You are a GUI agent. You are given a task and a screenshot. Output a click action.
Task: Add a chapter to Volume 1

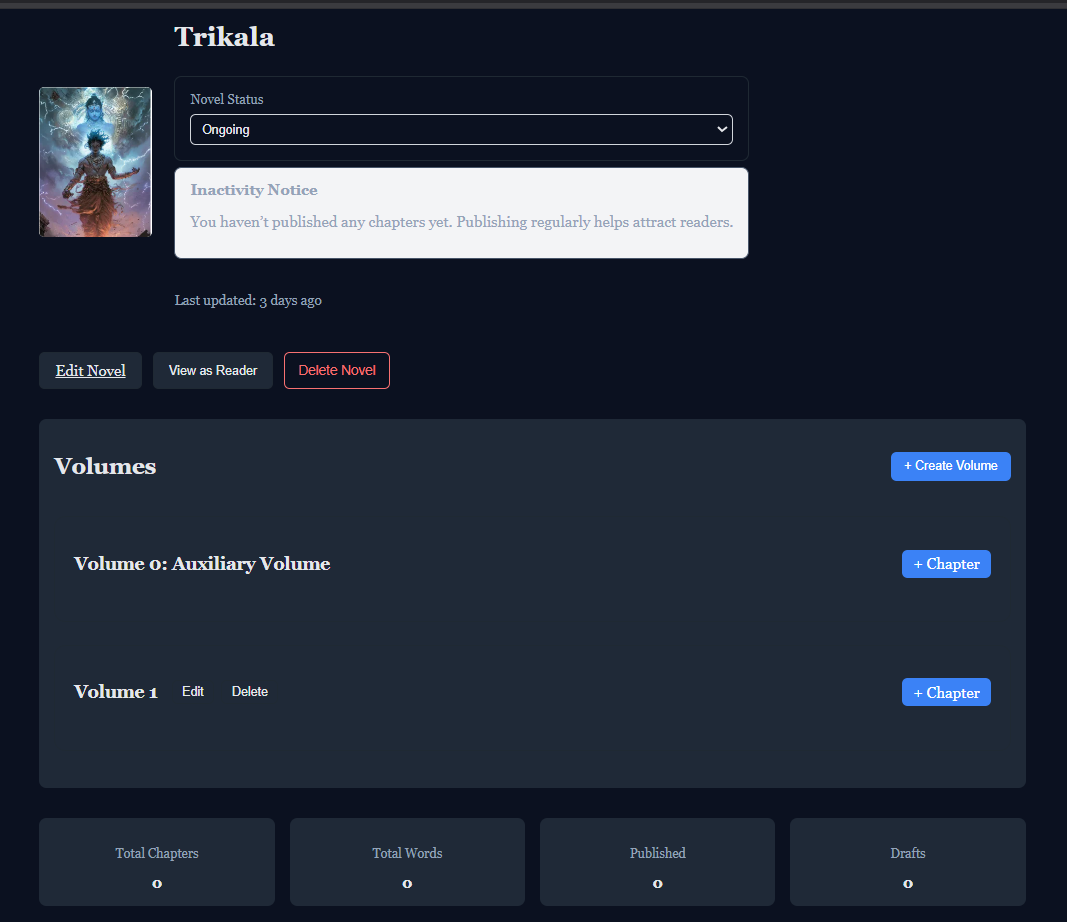click(x=946, y=692)
